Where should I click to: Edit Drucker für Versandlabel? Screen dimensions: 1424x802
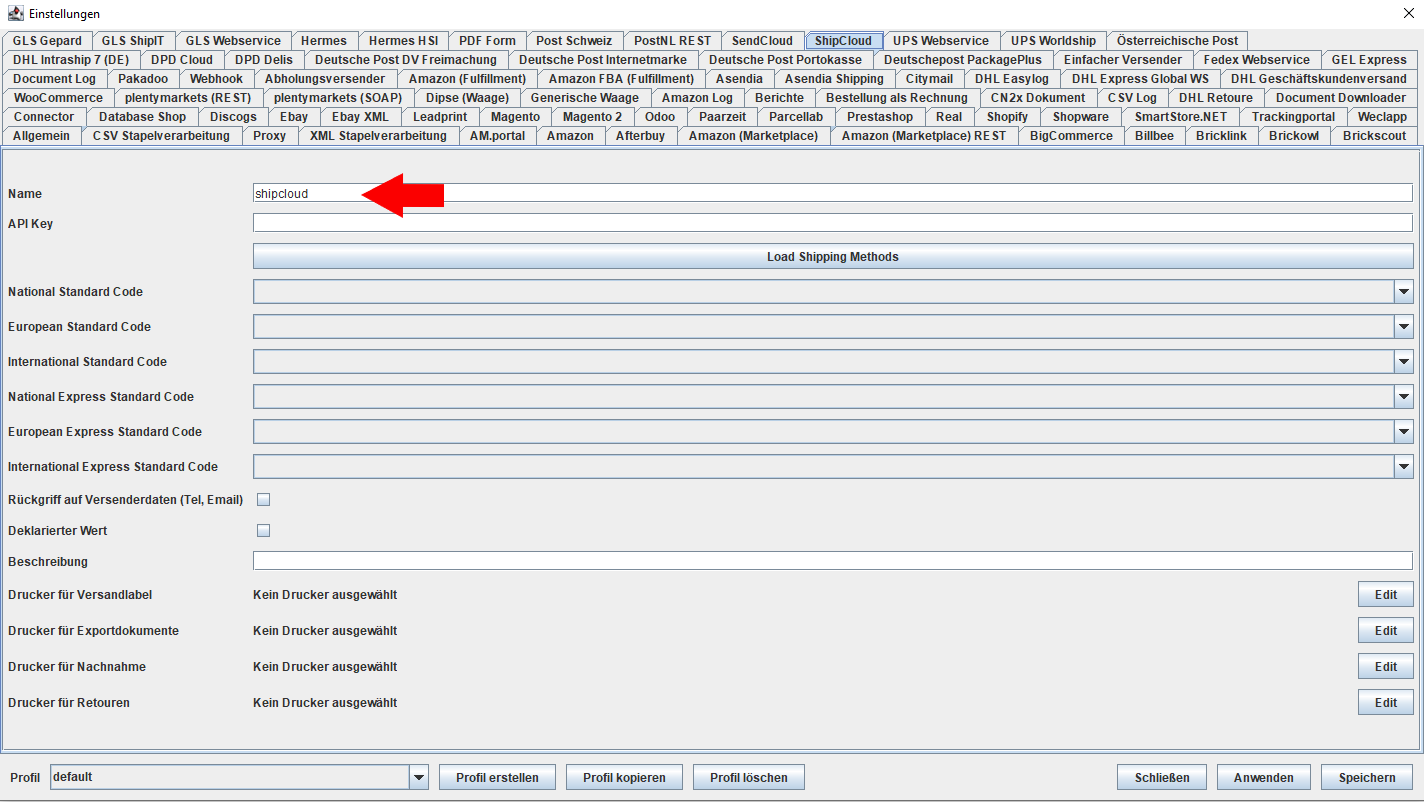point(1385,595)
